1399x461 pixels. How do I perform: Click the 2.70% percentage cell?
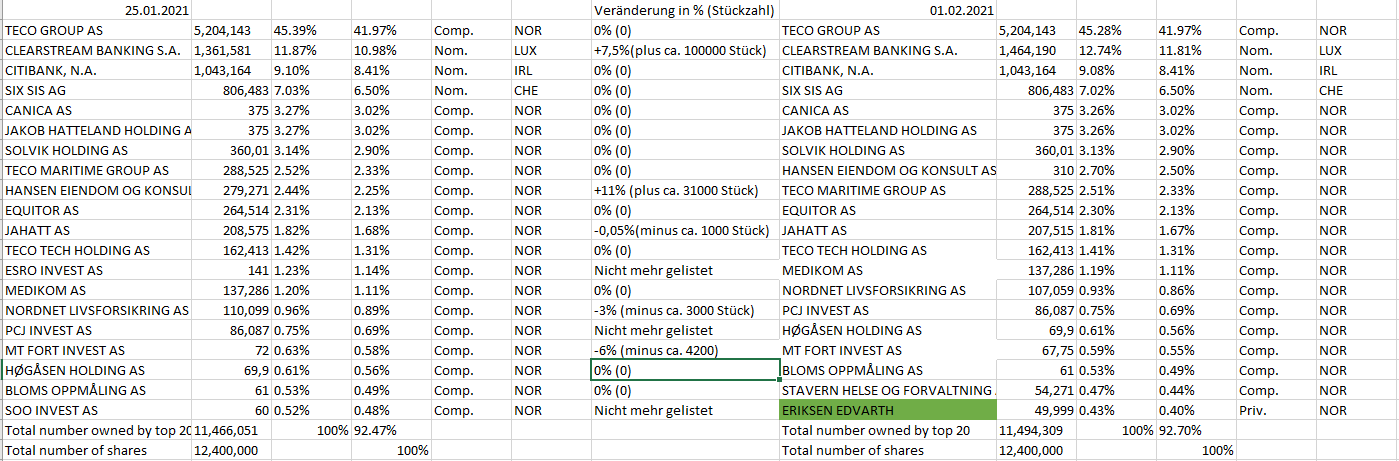tap(1115, 171)
